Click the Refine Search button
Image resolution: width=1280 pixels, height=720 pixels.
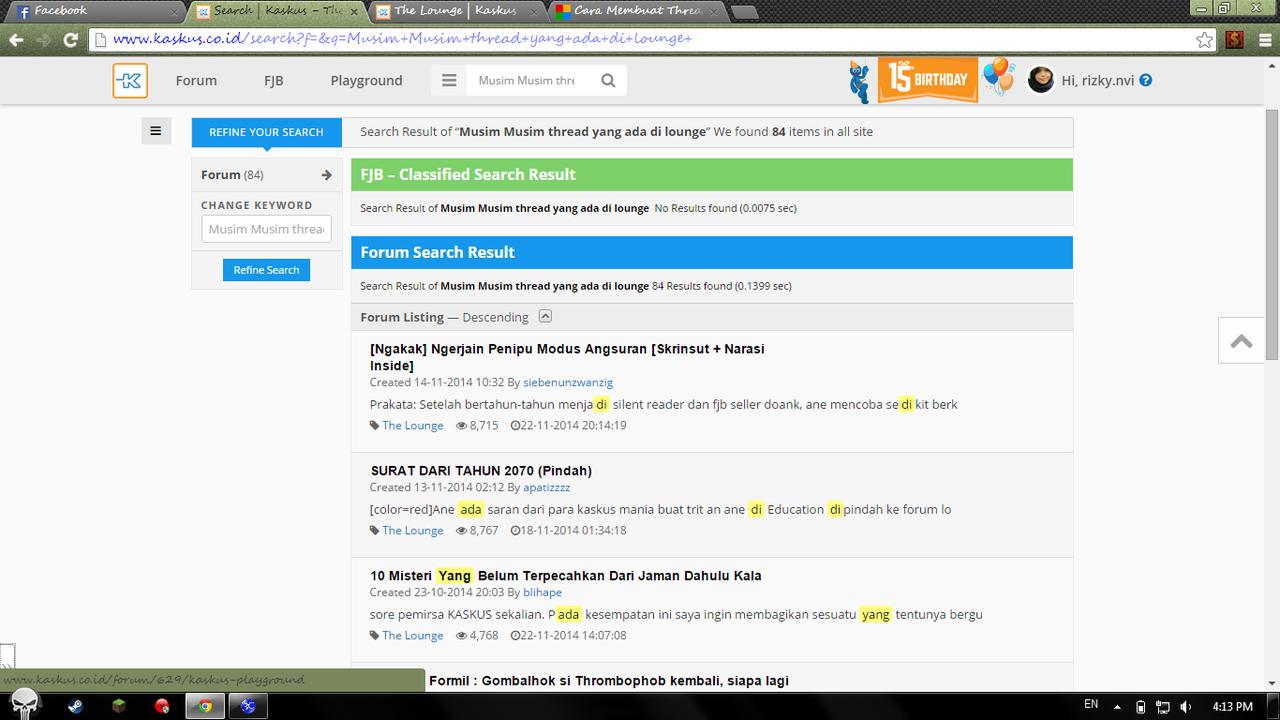(266, 270)
